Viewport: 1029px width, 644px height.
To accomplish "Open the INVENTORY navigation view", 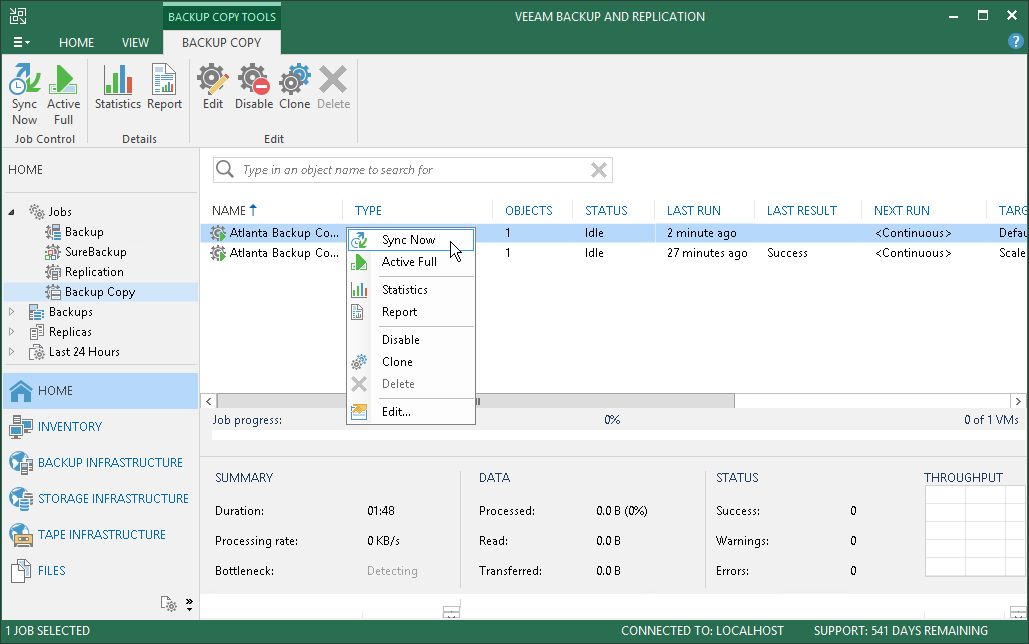I will click(100, 427).
